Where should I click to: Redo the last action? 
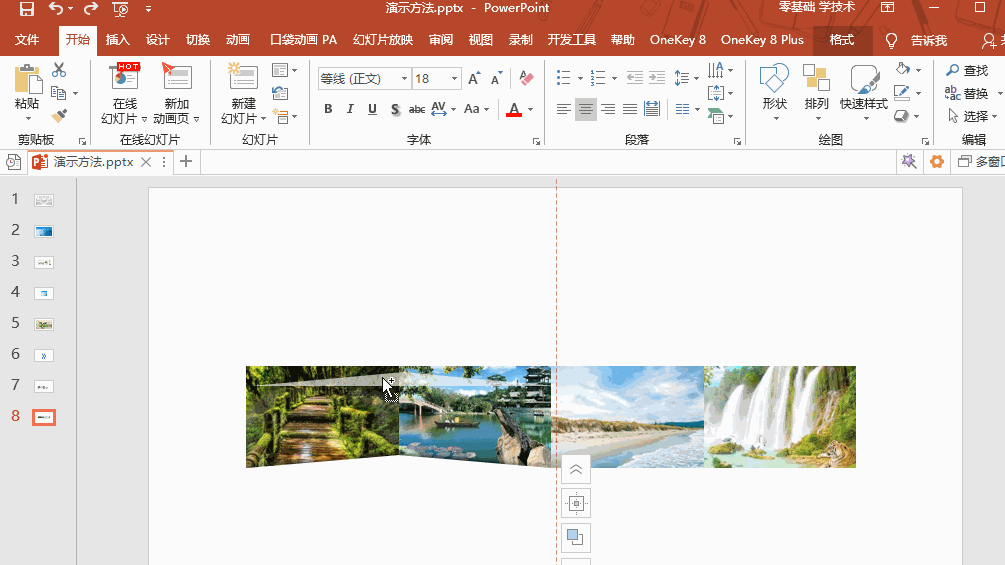click(x=91, y=9)
